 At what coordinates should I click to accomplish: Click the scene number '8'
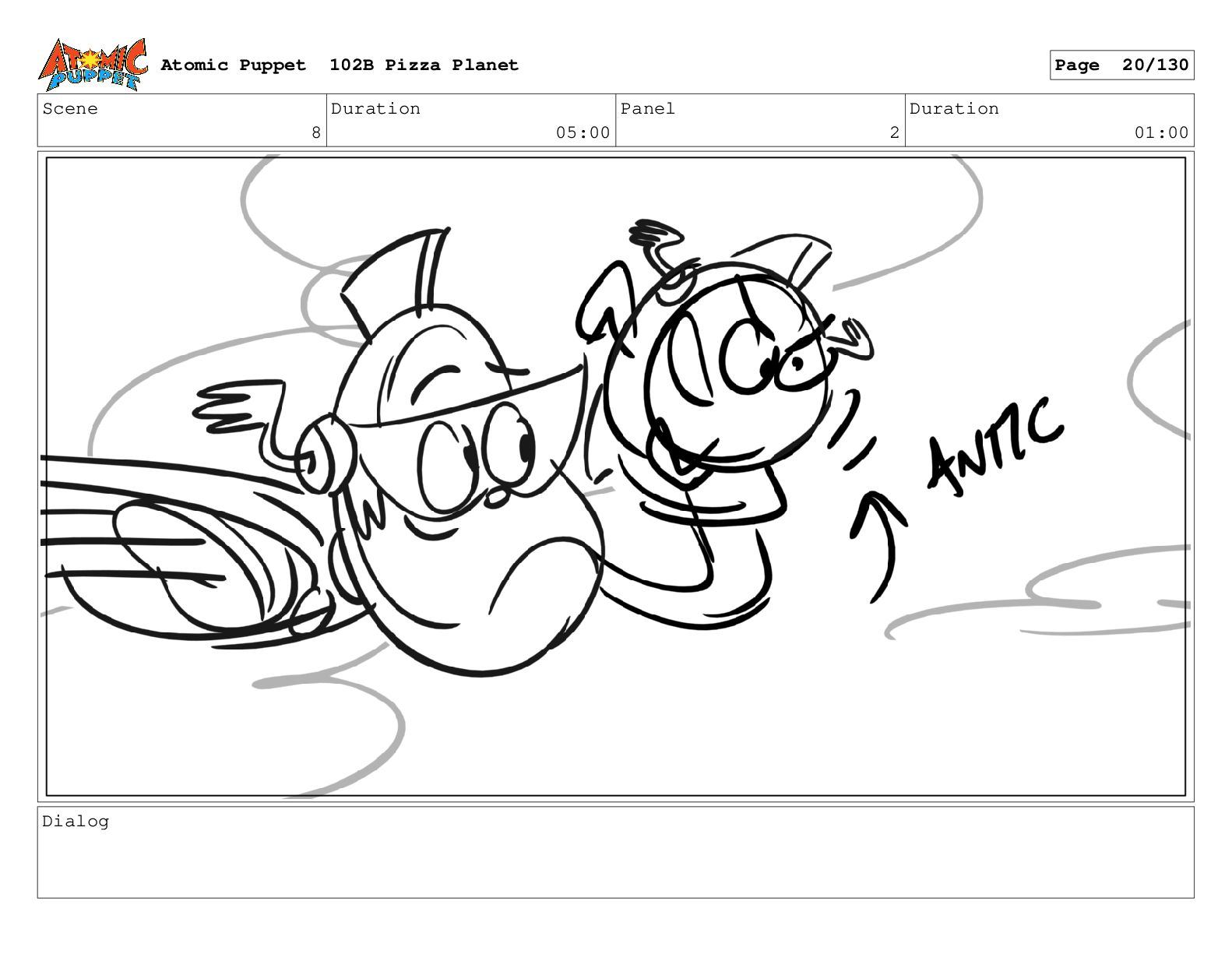(316, 133)
